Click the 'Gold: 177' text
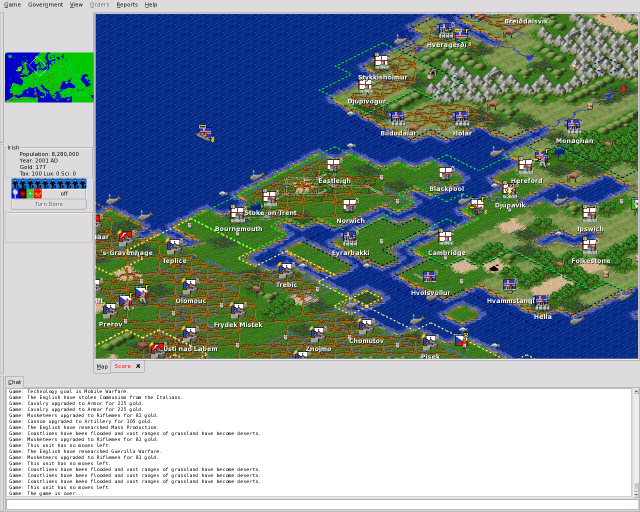This screenshot has width=640, height=512. pyautogui.click(x=32, y=167)
